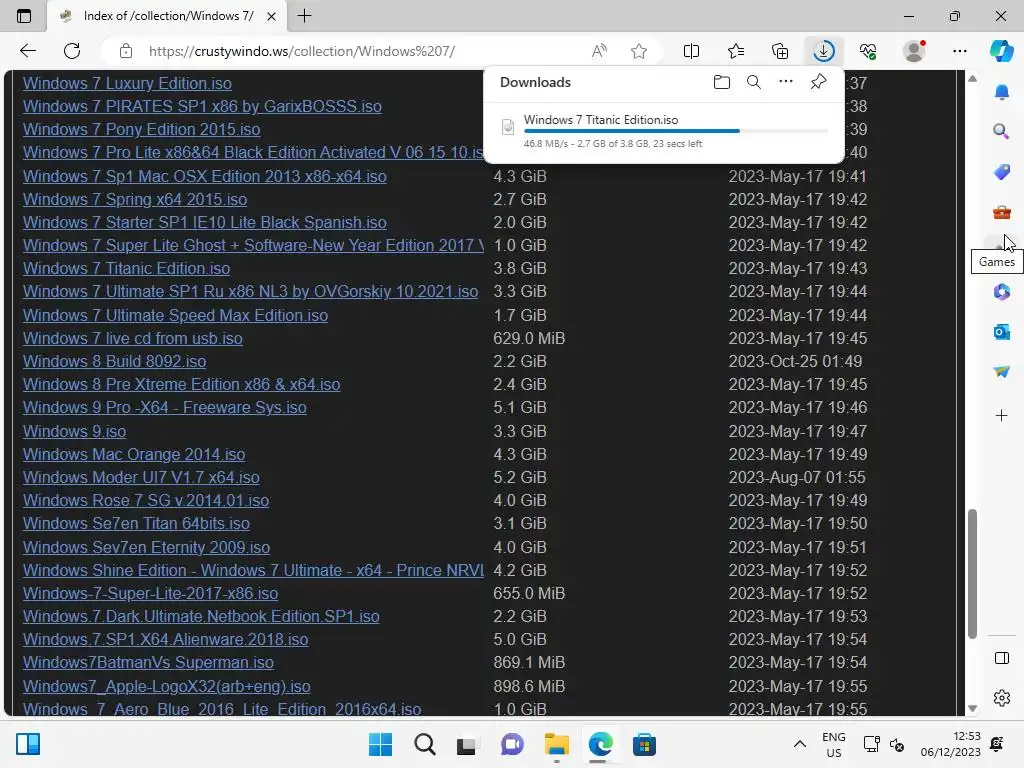Reload the page with refresh icon

pyautogui.click(x=72, y=51)
